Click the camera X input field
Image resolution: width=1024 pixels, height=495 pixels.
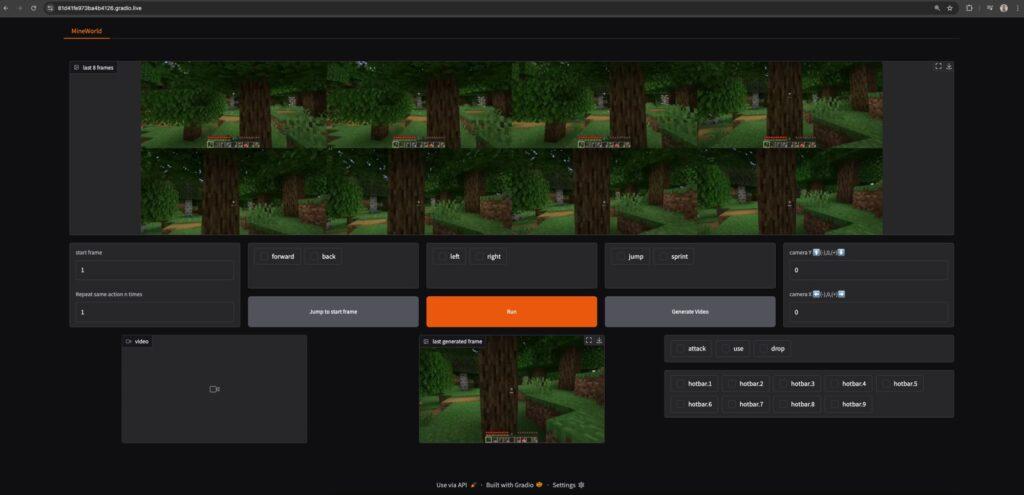coord(869,312)
